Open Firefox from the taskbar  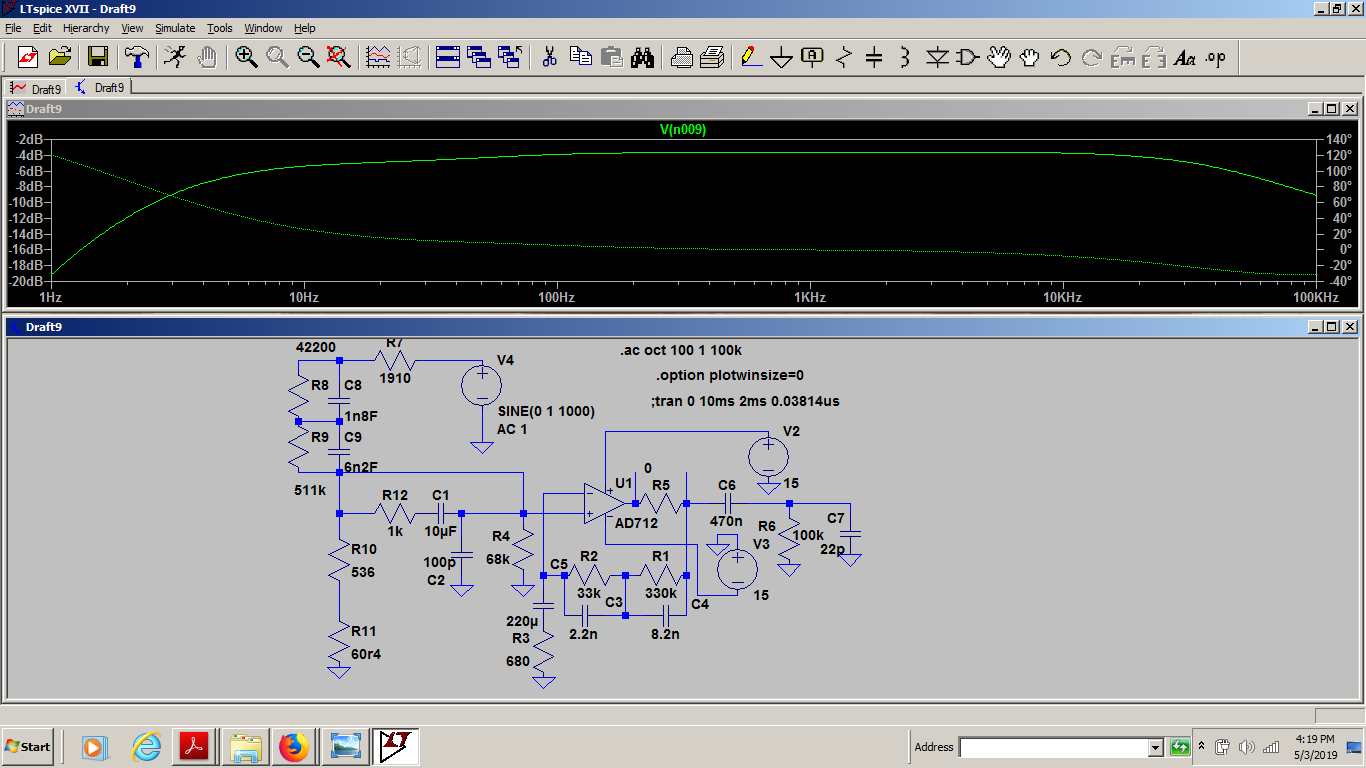(x=294, y=746)
